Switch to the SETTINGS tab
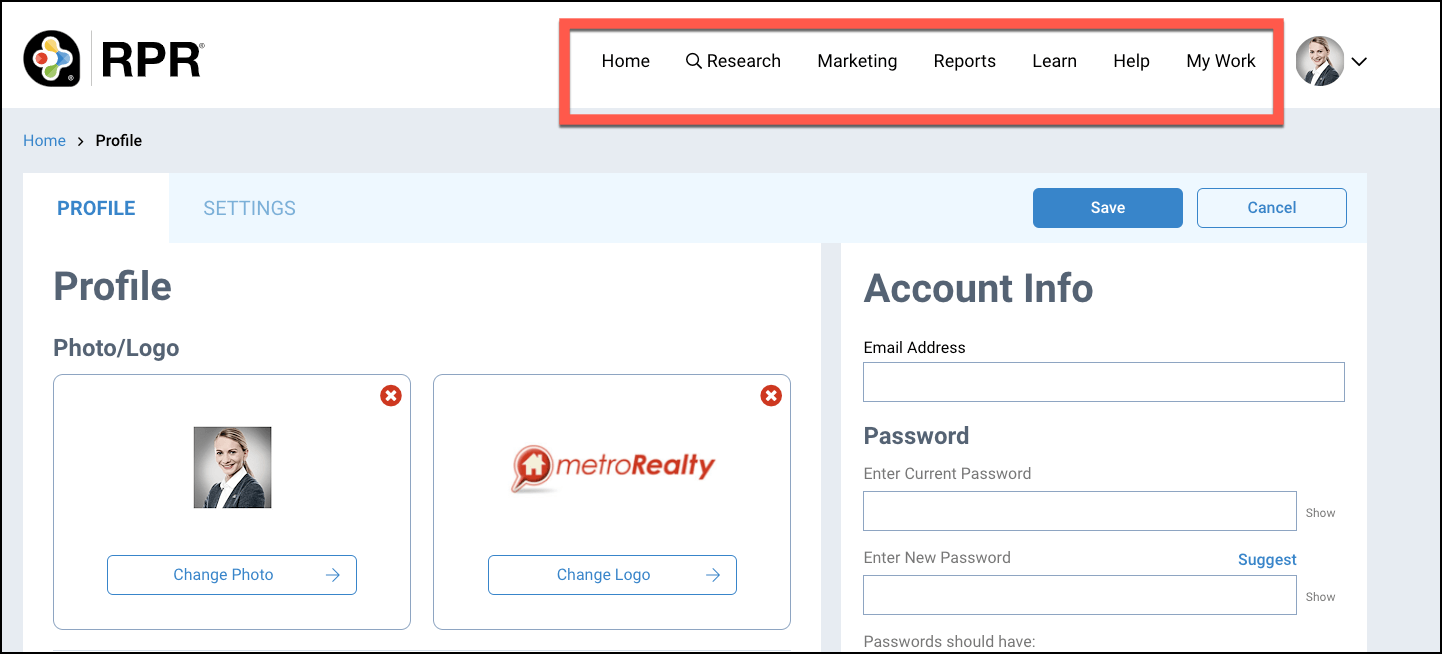 coord(249,208)
